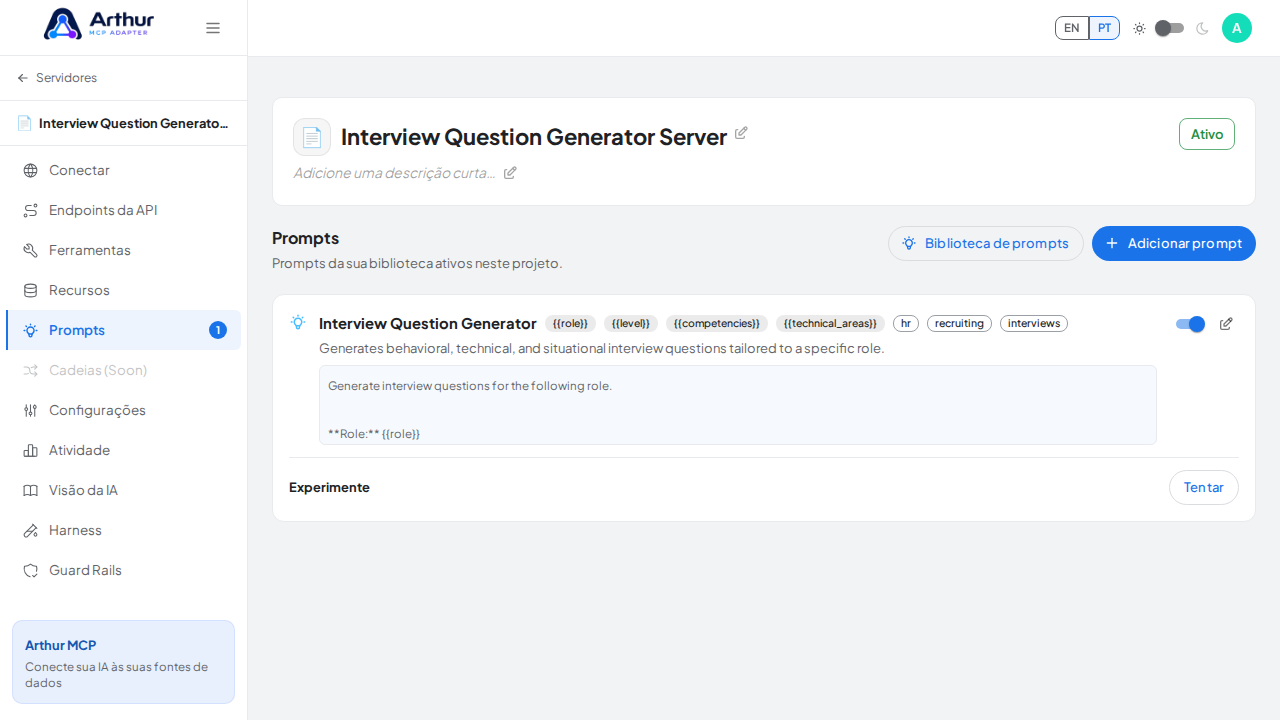Viewport: 1280px width, 720px height.
Task: Click the small document icon in sidebar server title
Action: tap(24, 123)
